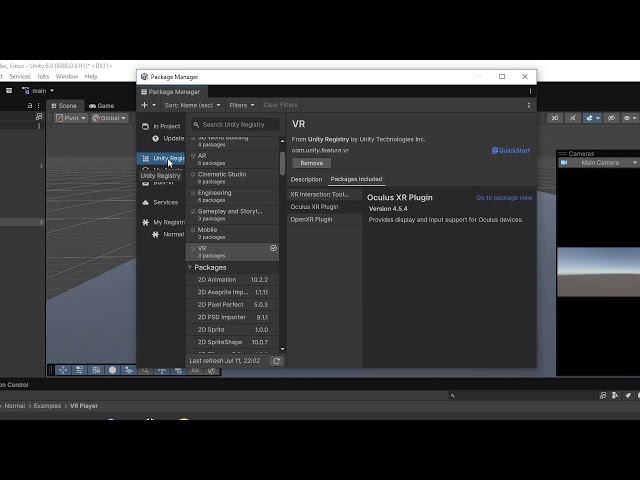Open the Pivot dropdown in Scene toolbar
Viewport: 640px width, 480px height.
71,118
